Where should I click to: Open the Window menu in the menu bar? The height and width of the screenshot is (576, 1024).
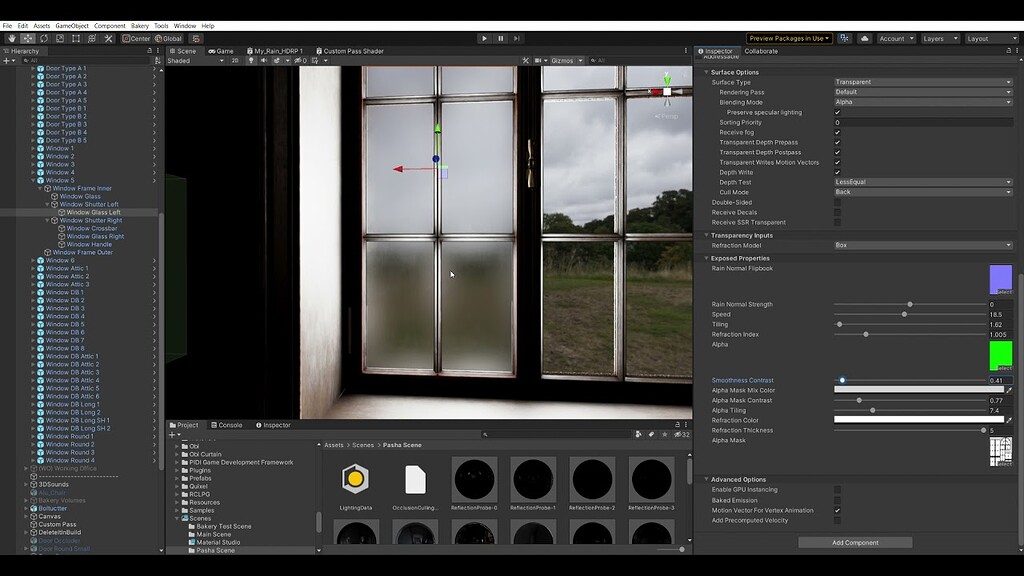(184, 25)
